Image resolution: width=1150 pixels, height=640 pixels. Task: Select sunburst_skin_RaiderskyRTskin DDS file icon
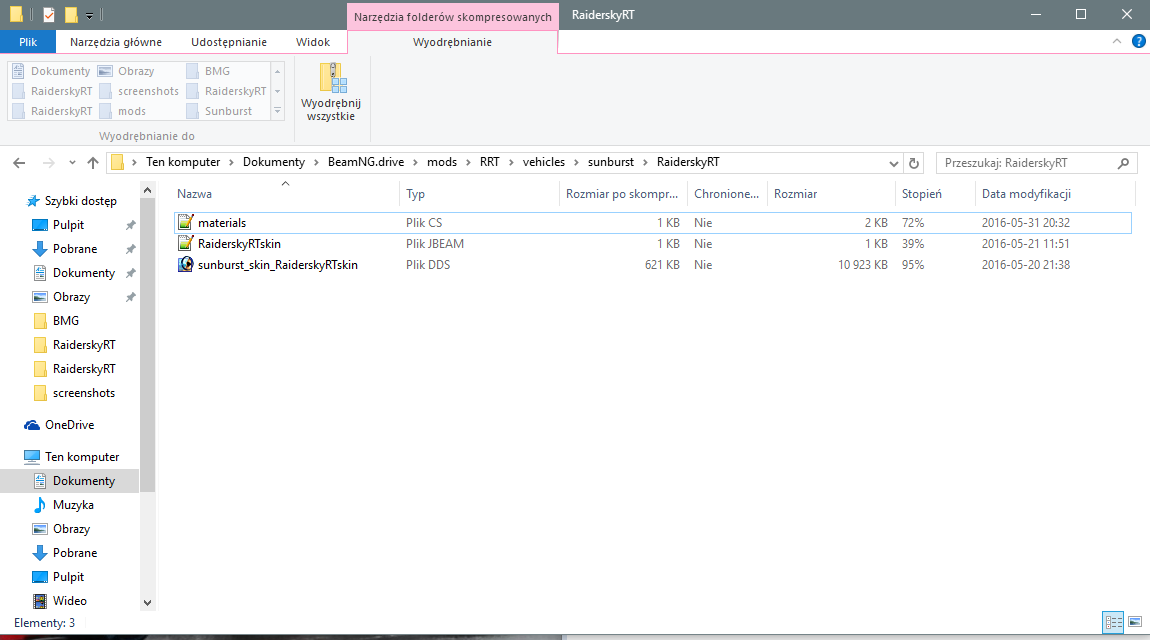click(x=186, y=265)
